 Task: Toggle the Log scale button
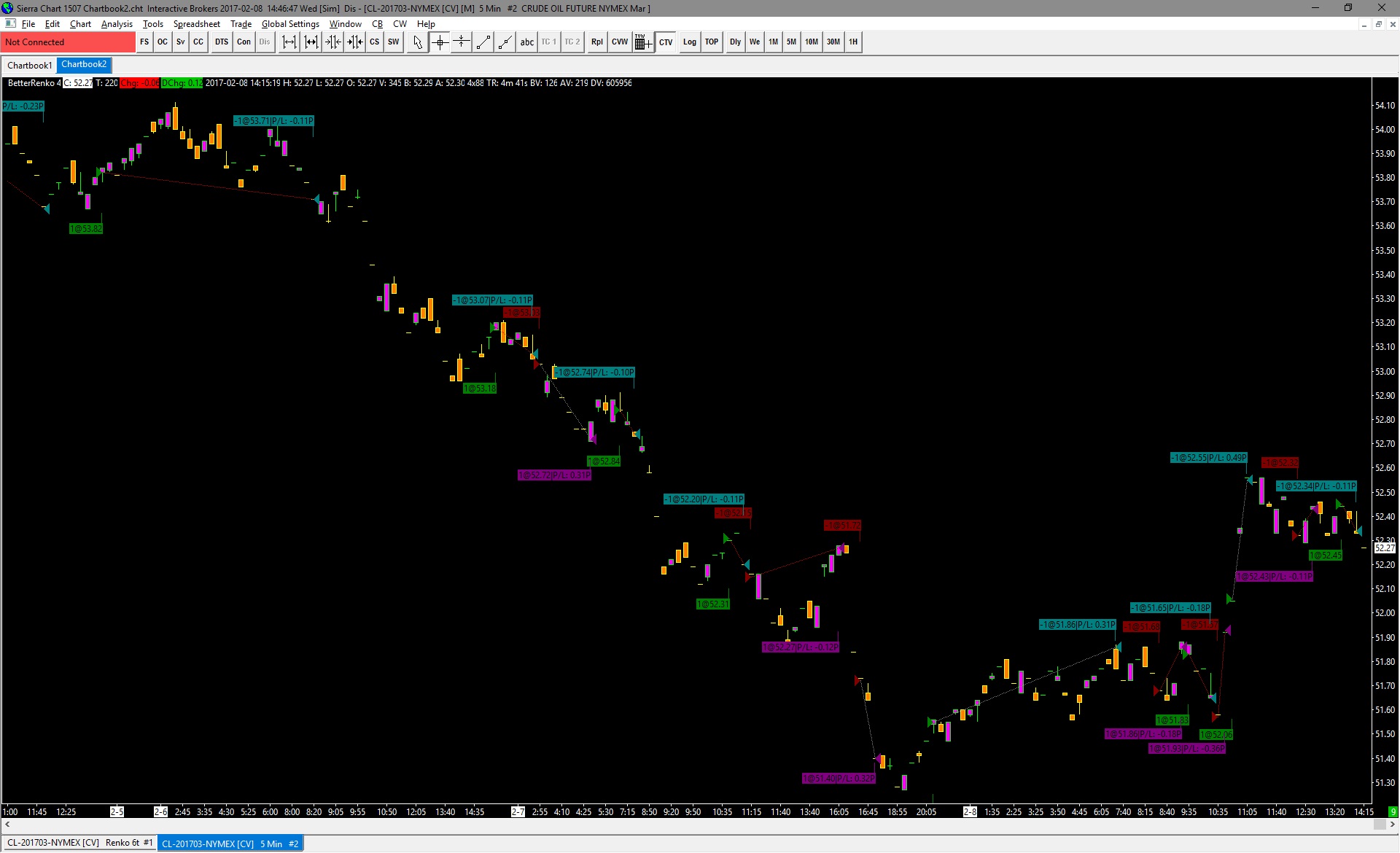pos(689,42)
